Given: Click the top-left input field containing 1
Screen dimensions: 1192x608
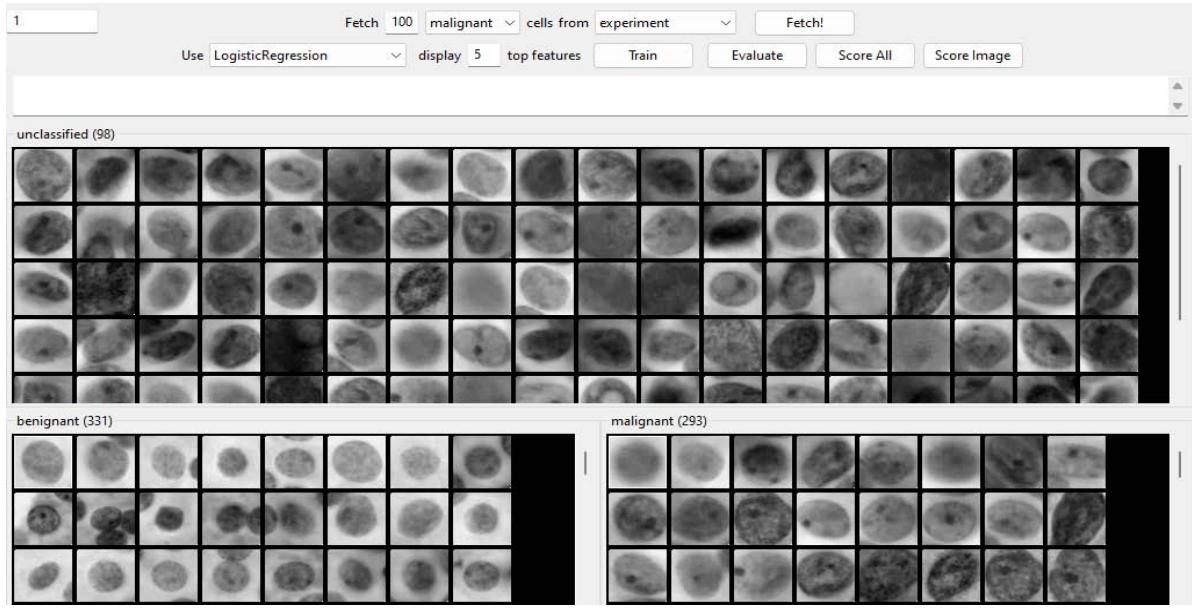Looking at the screenshot, I should click(52, 21).
